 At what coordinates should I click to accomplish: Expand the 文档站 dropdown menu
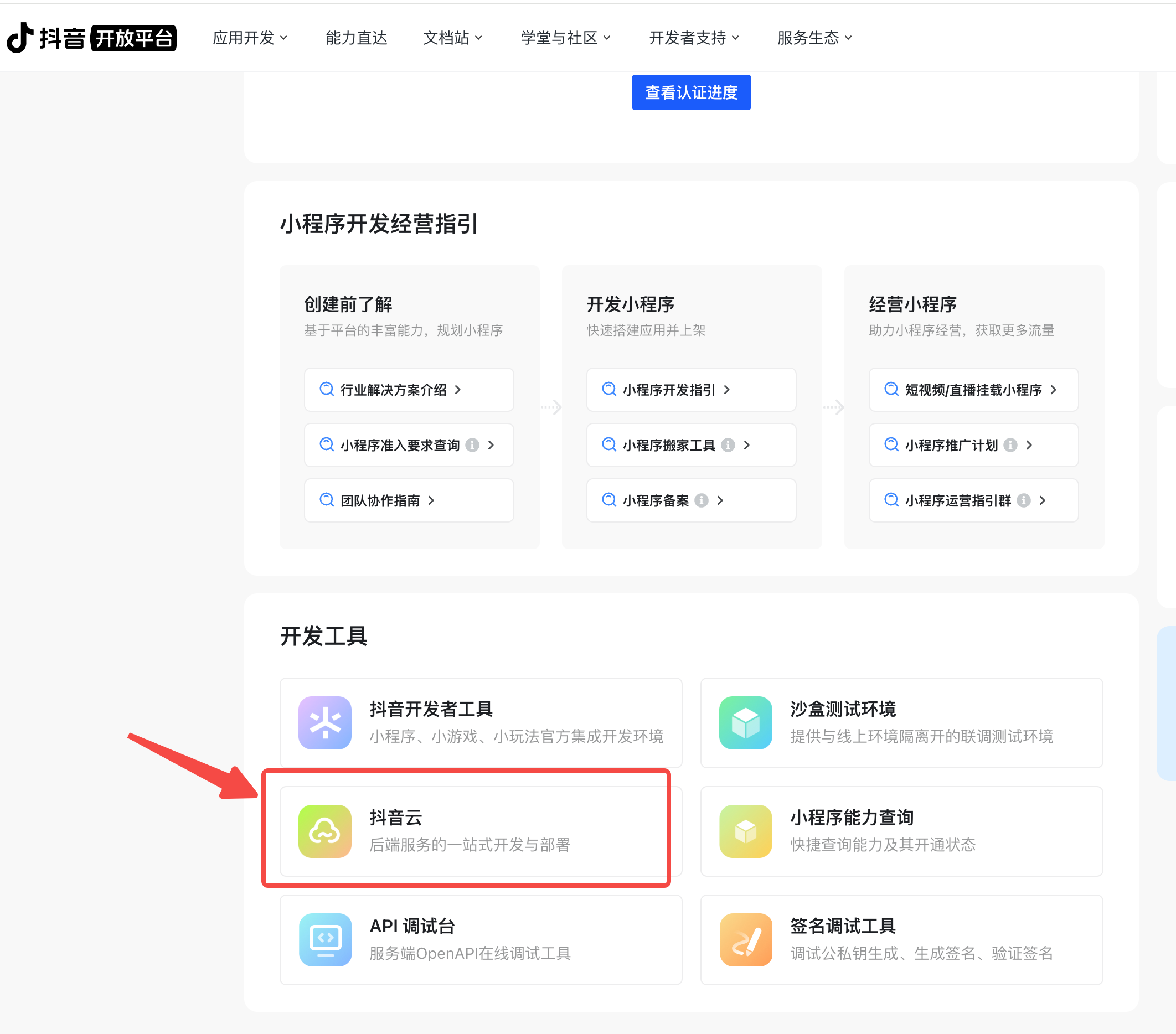(x=452, y=38)
